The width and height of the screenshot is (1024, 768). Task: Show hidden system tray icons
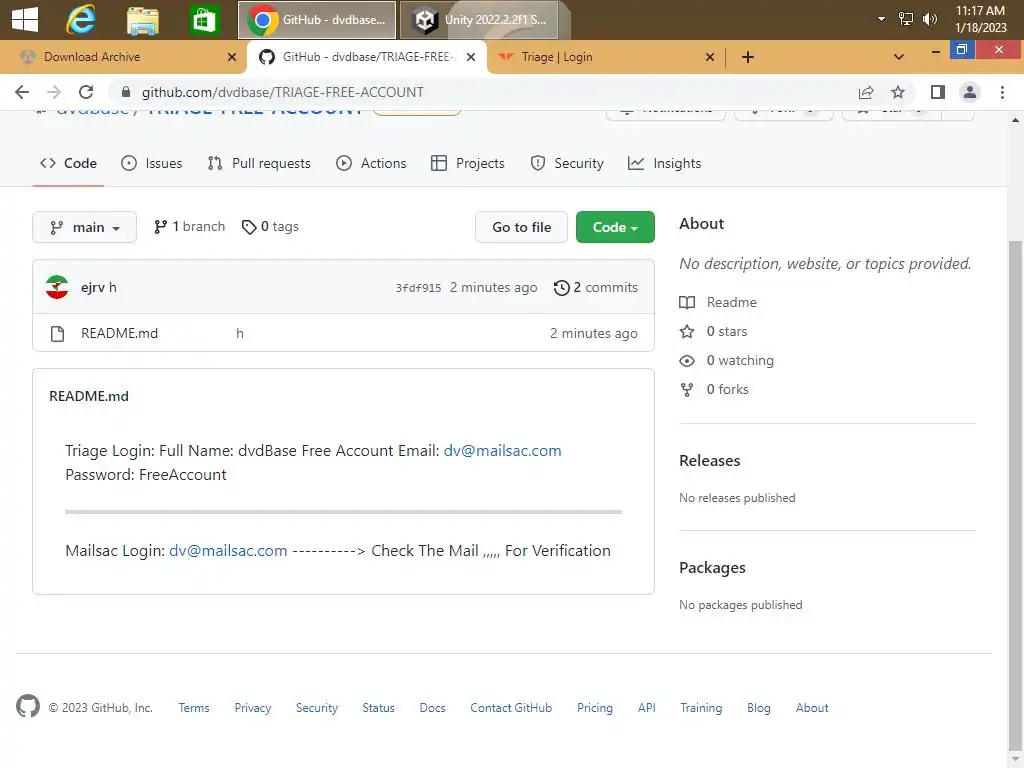click(881, 19)
